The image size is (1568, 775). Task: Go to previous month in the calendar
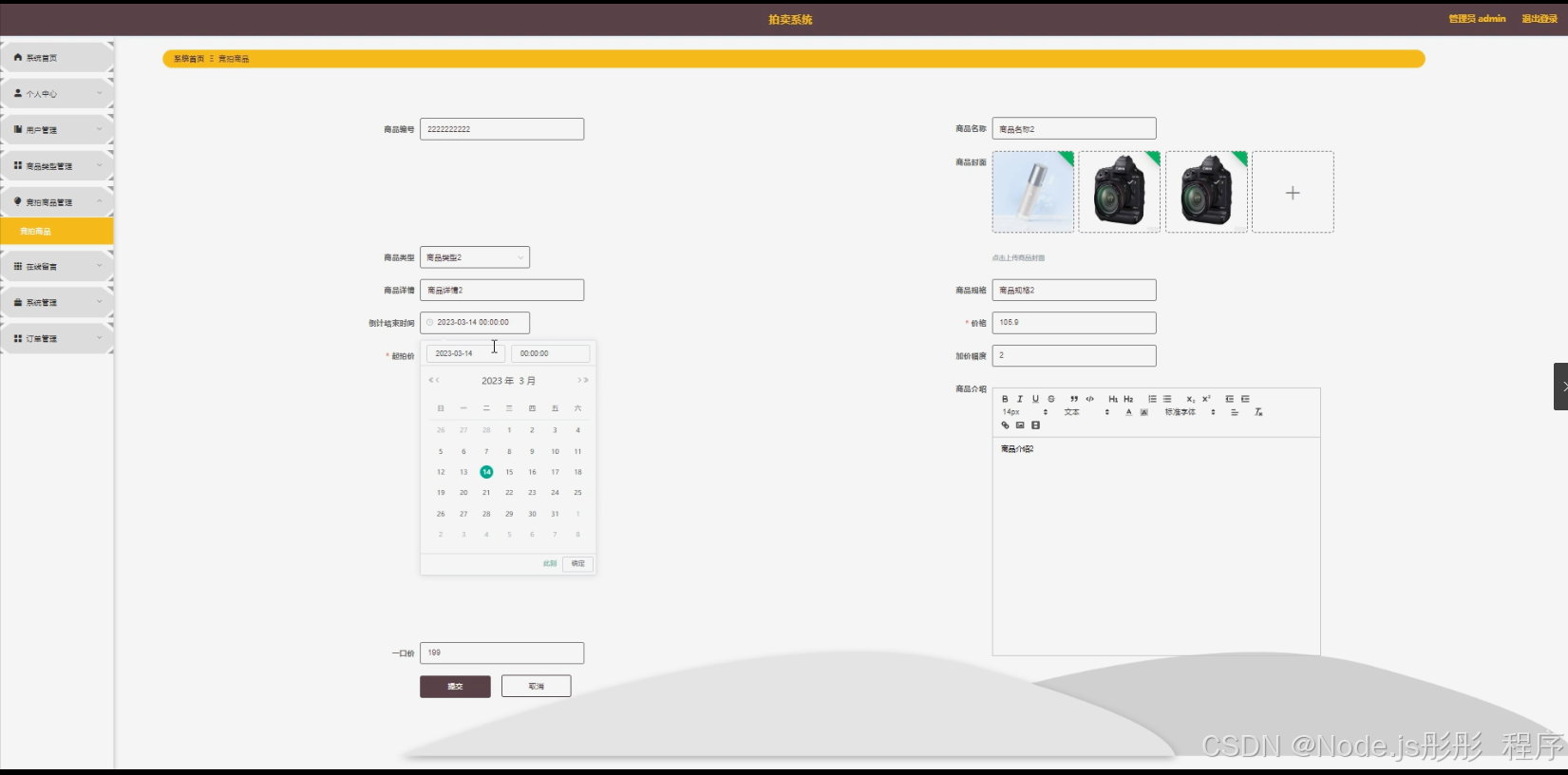click(437, 380)
